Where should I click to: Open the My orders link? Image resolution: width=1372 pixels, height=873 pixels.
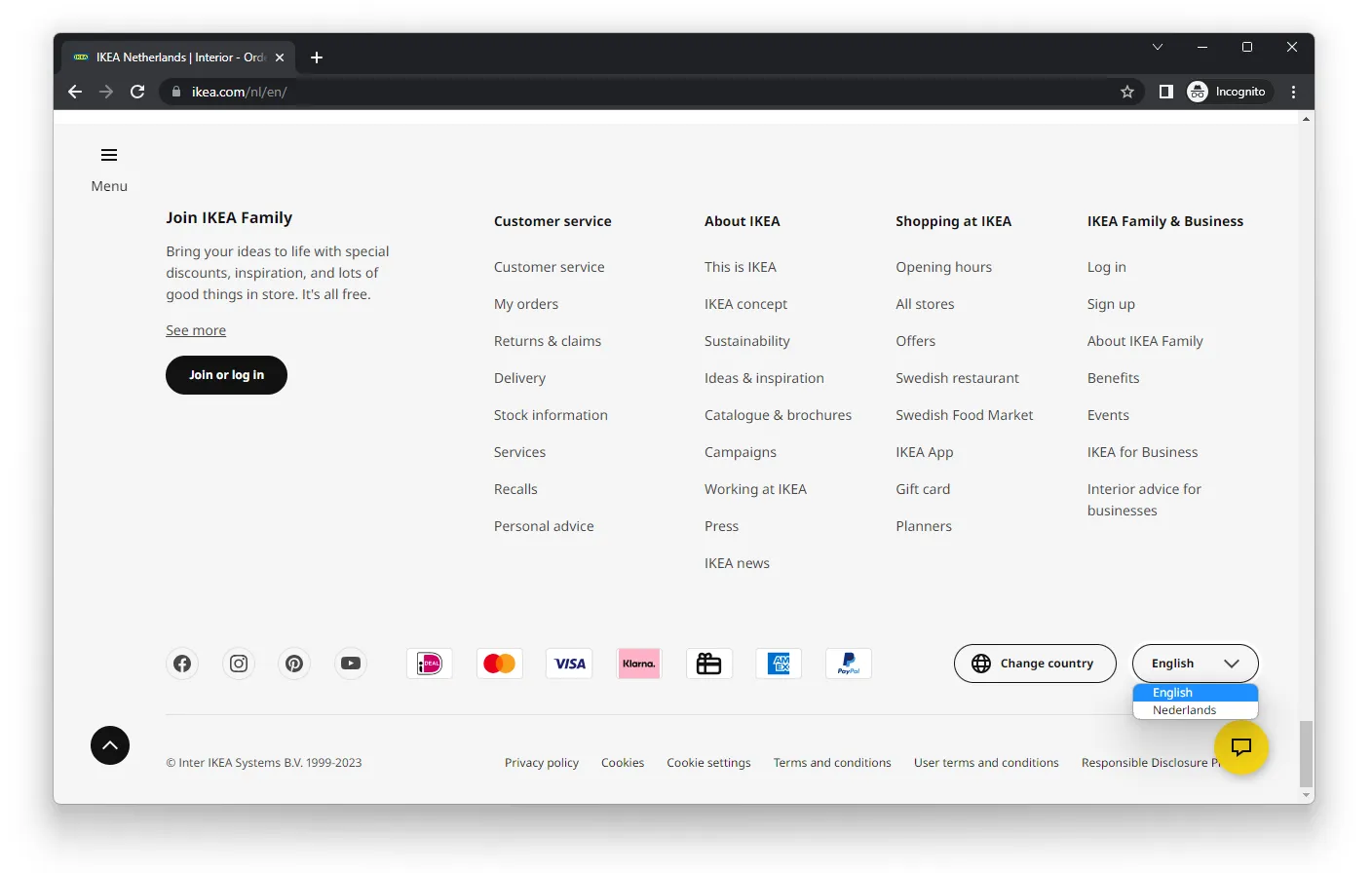tap(526, 304)
